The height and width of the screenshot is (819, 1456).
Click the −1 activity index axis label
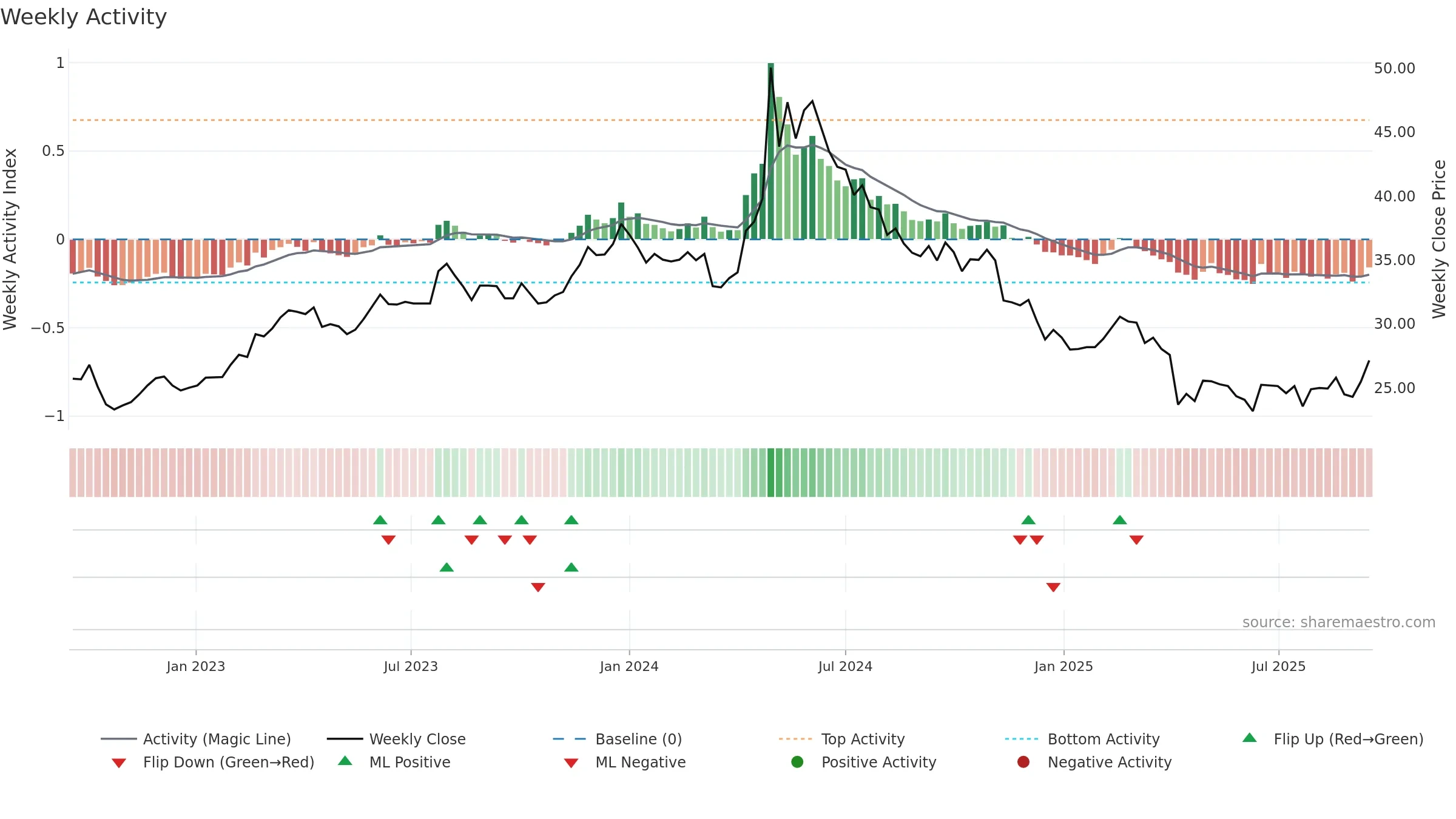55,416
